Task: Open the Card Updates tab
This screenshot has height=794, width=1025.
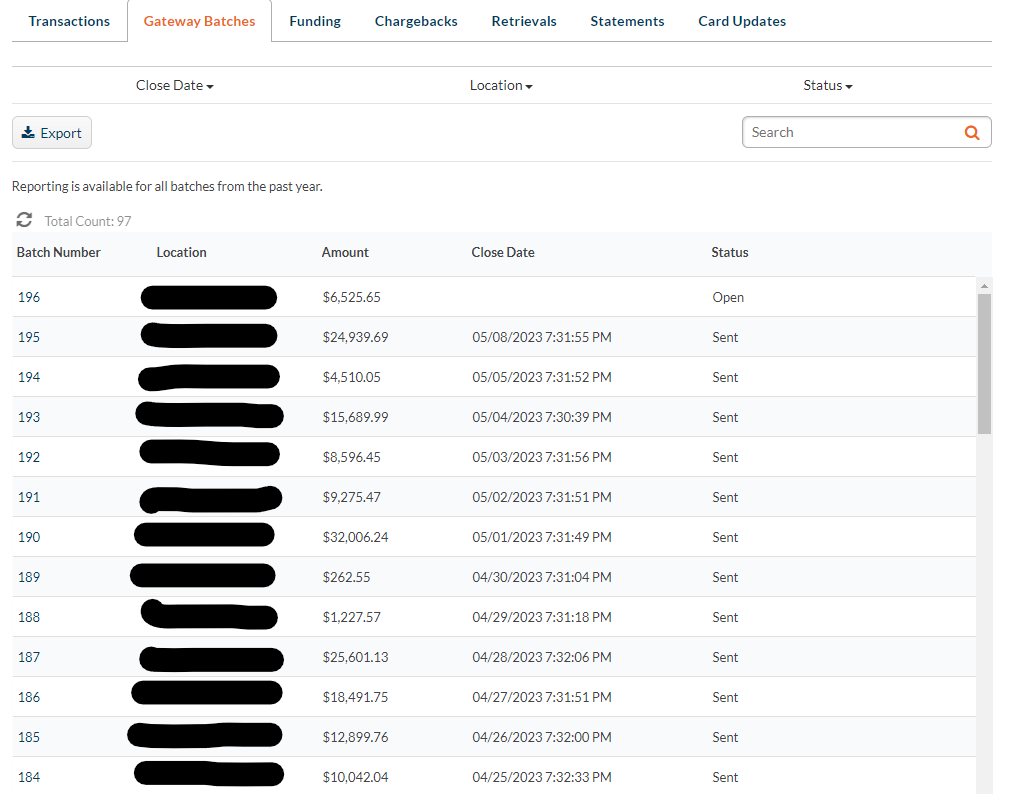Action: (742, 21)
